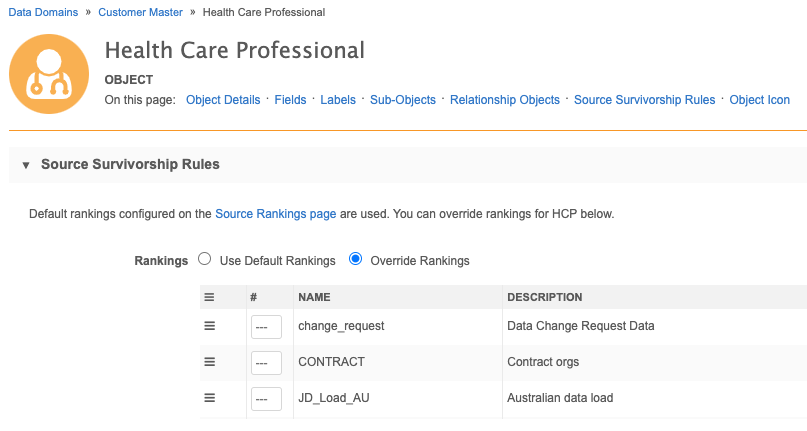
Task: Click drag handle icon for CONTRACT row
Action: 210,362
